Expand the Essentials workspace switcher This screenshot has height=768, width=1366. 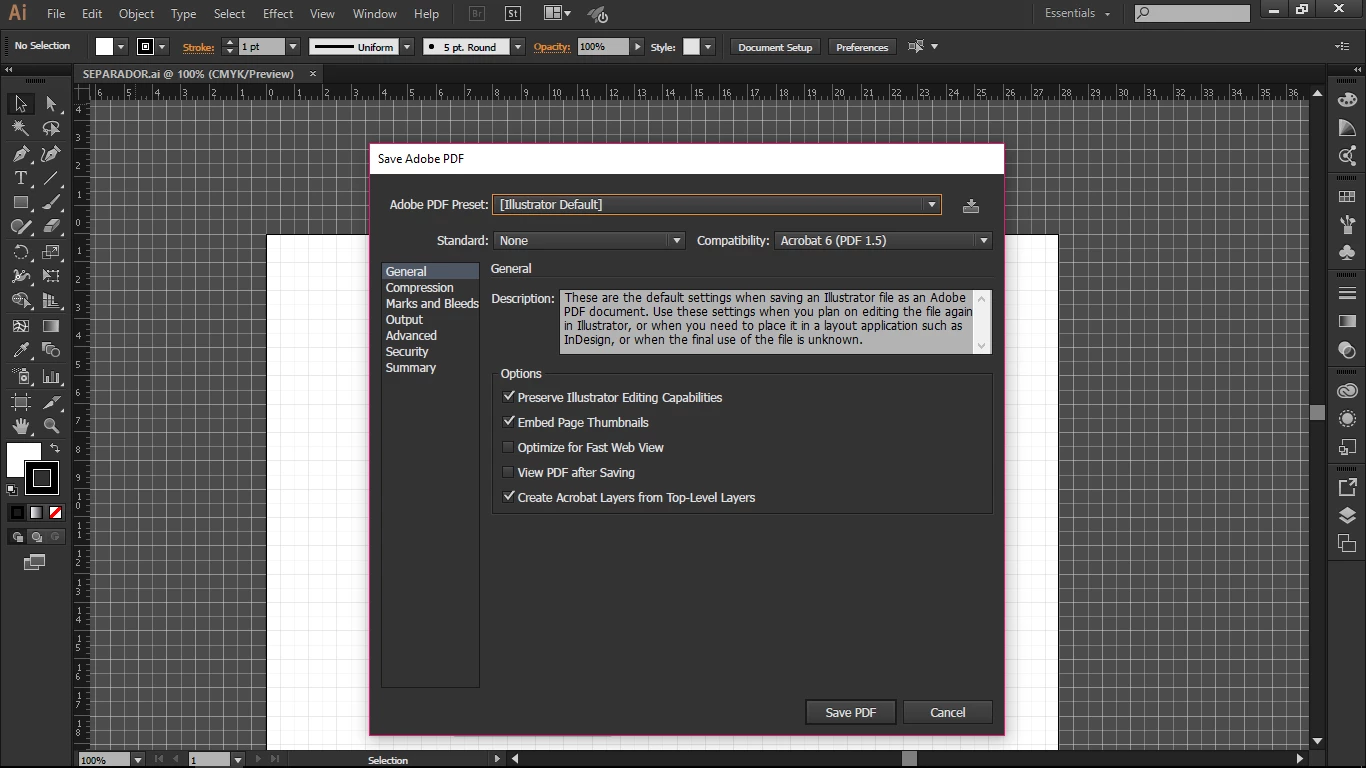tap(1078, 13)
